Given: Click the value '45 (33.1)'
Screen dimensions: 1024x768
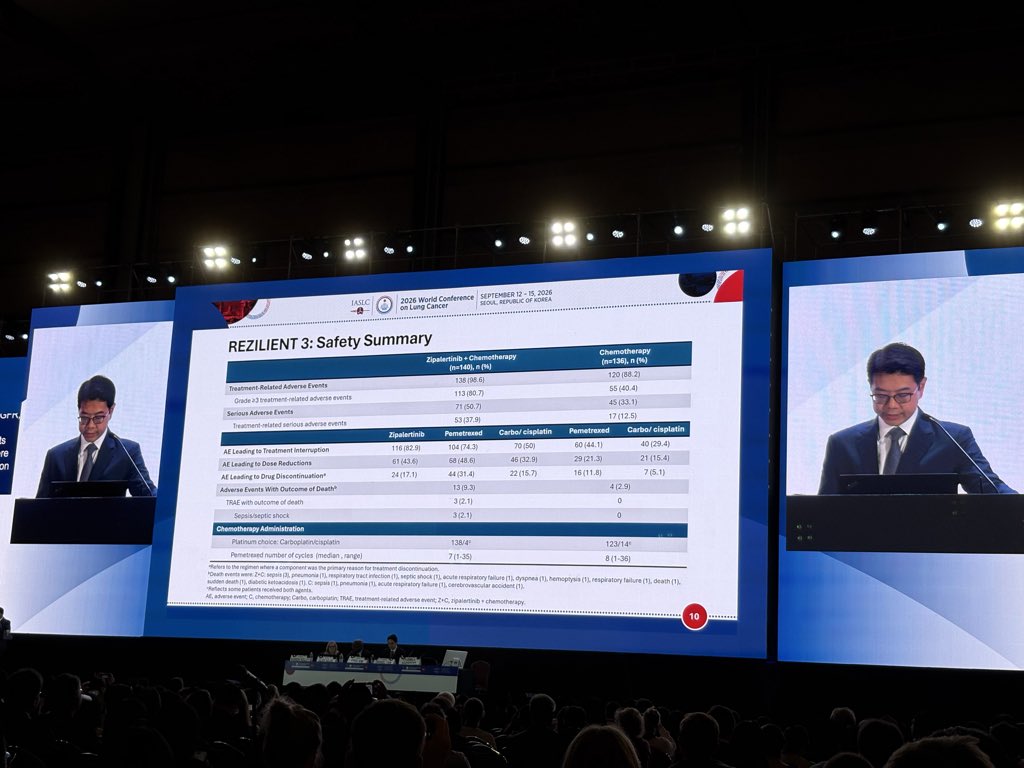Looking at the screenshot, I should tap(622, 402).
